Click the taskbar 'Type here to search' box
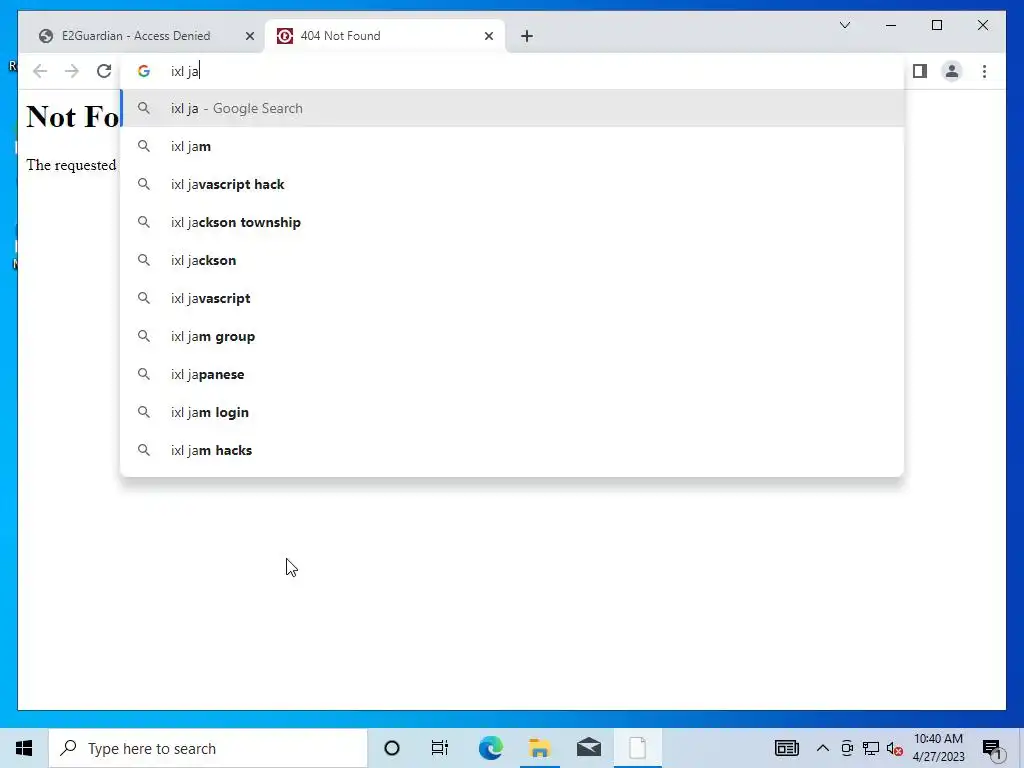 click(x=208, y=748)
